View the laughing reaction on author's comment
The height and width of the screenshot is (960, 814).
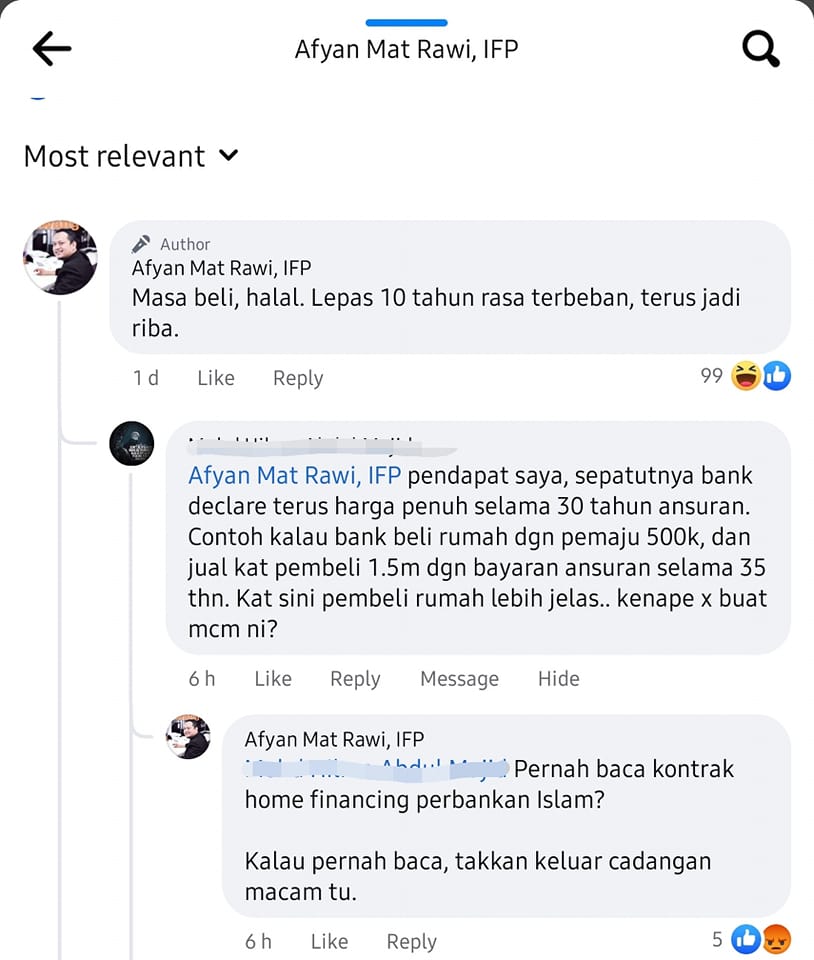tap(746, 376)
